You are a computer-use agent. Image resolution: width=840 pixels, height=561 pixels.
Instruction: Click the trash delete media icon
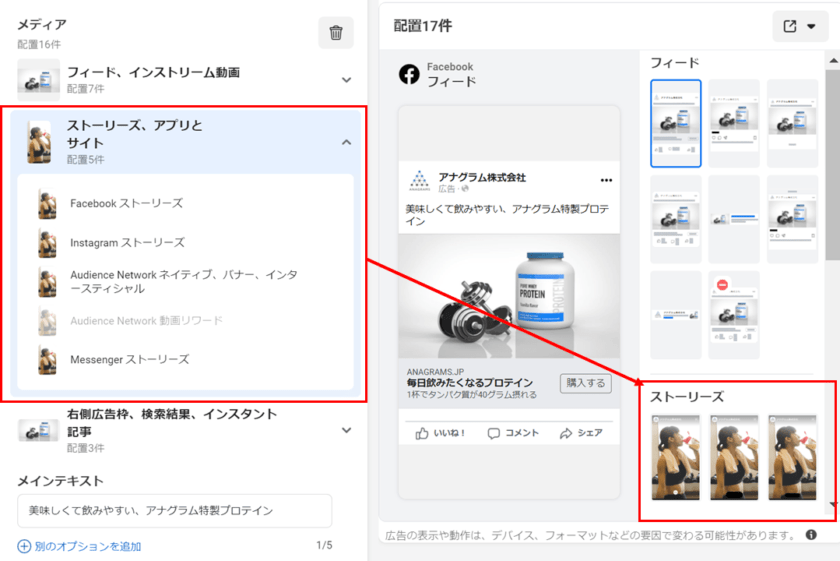click(336, 33)
